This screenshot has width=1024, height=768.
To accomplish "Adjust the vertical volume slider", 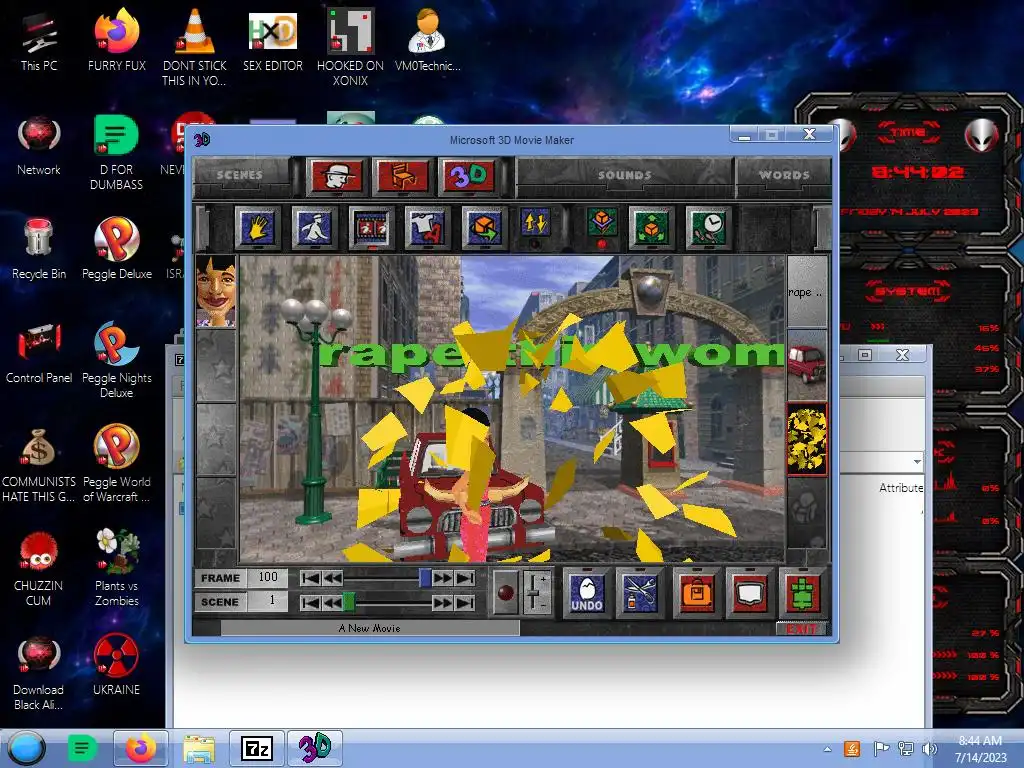I will (536, 592).
